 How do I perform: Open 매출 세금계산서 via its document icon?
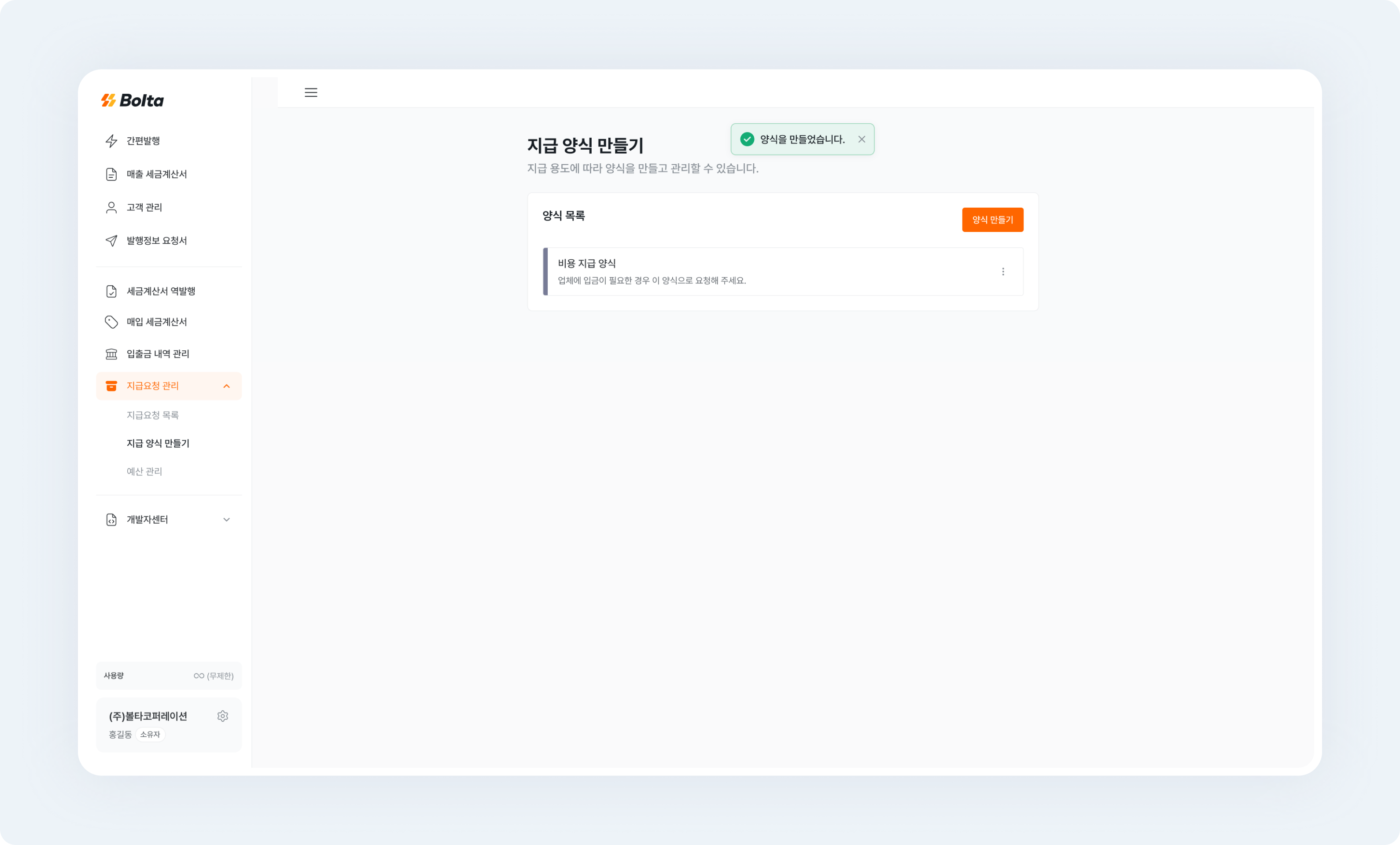coord(111,174)
